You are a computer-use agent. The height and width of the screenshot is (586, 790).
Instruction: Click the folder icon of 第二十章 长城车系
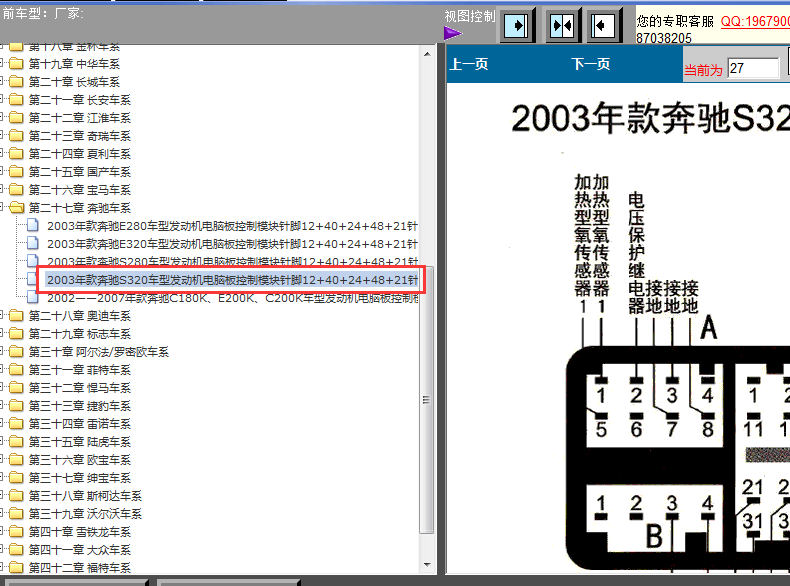click(x=17, y=82)
